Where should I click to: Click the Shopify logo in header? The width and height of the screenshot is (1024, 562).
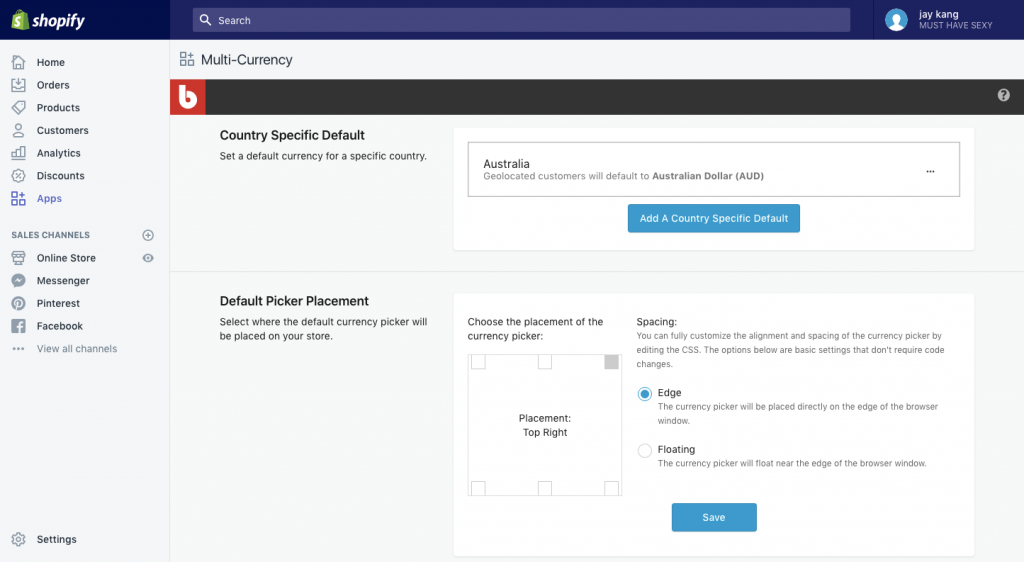coord(48,20)
